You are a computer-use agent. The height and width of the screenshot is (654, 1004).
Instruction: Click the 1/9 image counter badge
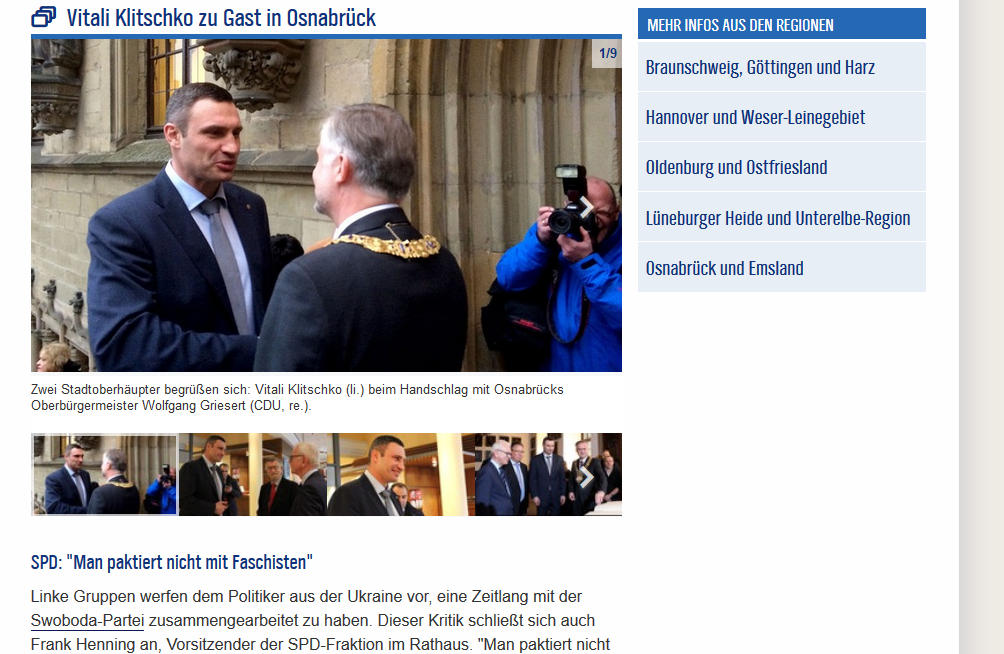pyautogui.click(x=608, y=53)
